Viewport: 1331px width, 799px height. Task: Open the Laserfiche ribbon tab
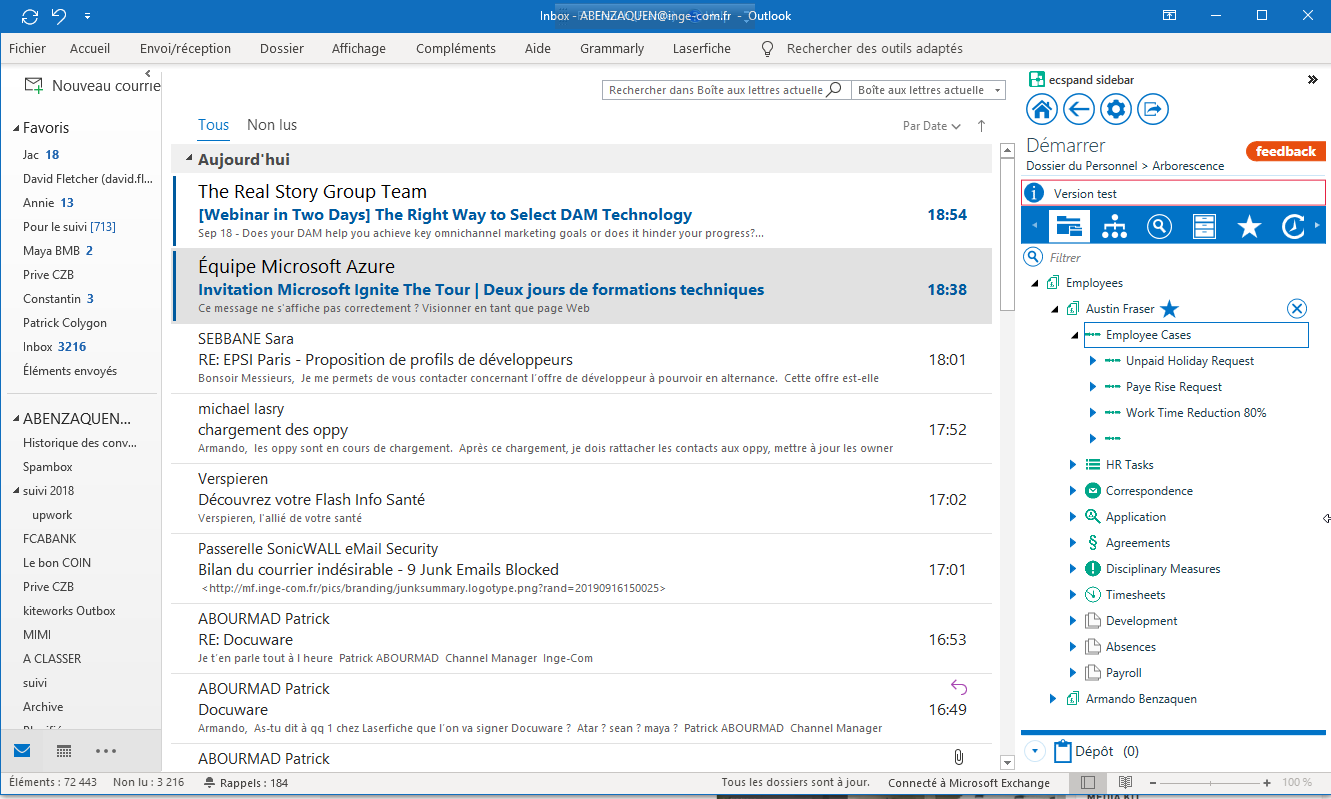click(x=701, y=48)
